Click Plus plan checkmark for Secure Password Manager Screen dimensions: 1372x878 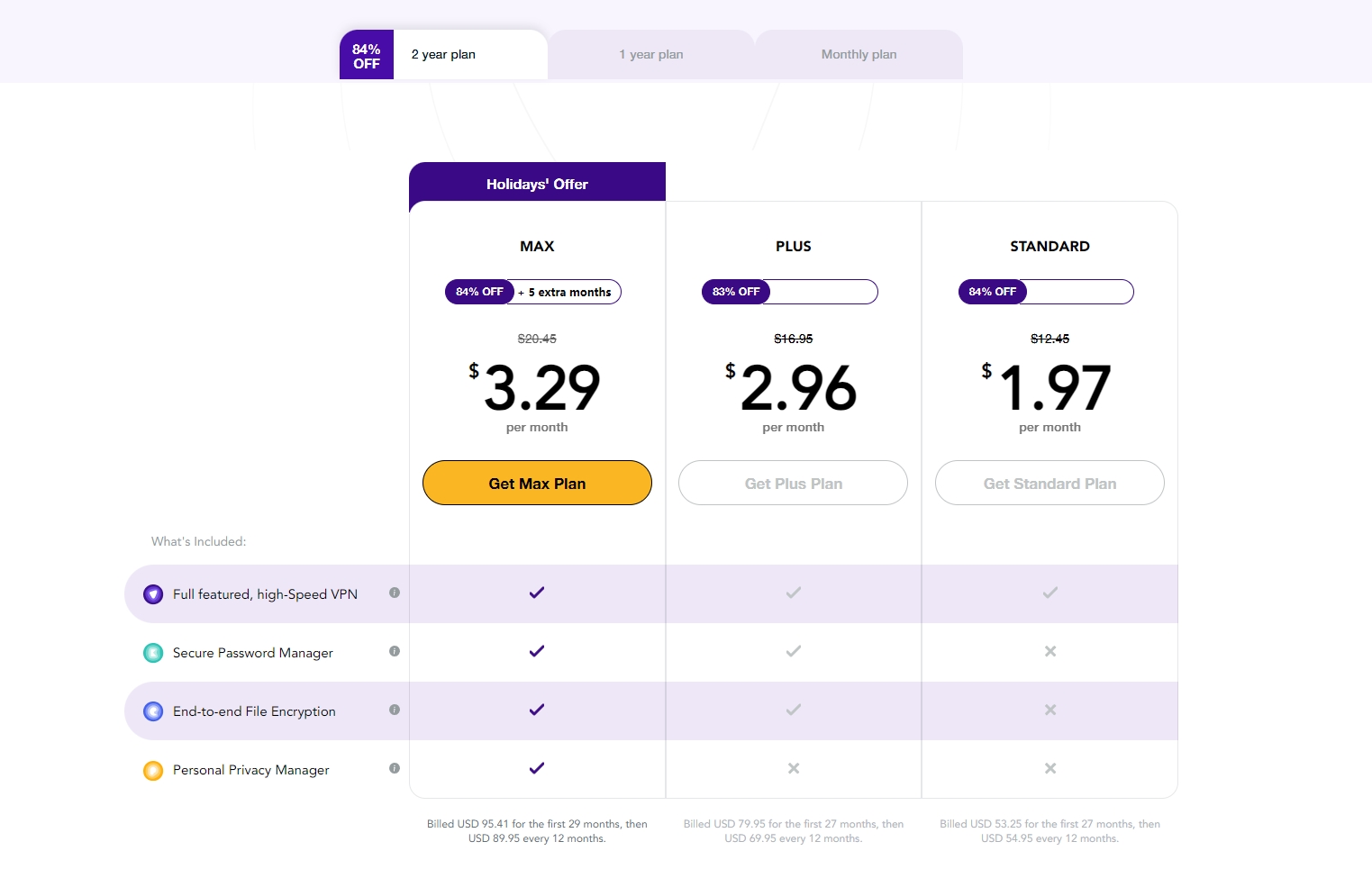(x=794, y=651)
